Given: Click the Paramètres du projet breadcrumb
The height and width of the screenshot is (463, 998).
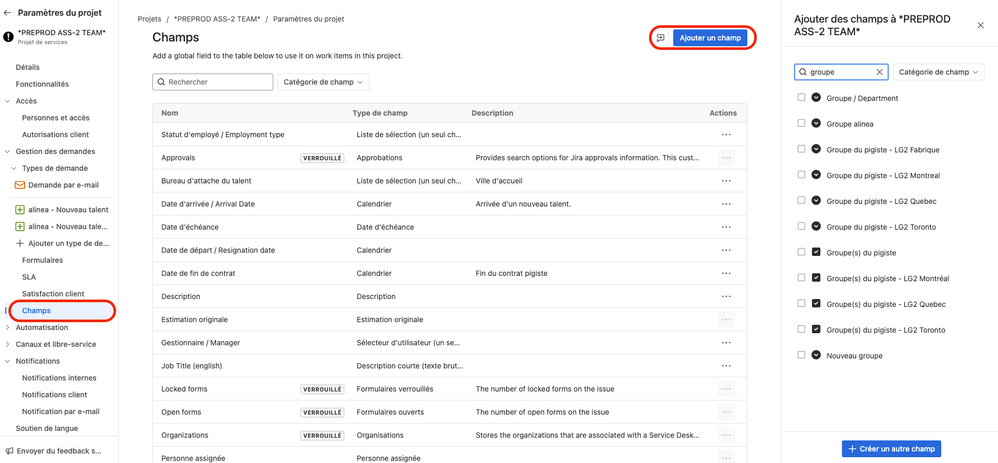Looking at the screenshot, I should pos(309,19).
